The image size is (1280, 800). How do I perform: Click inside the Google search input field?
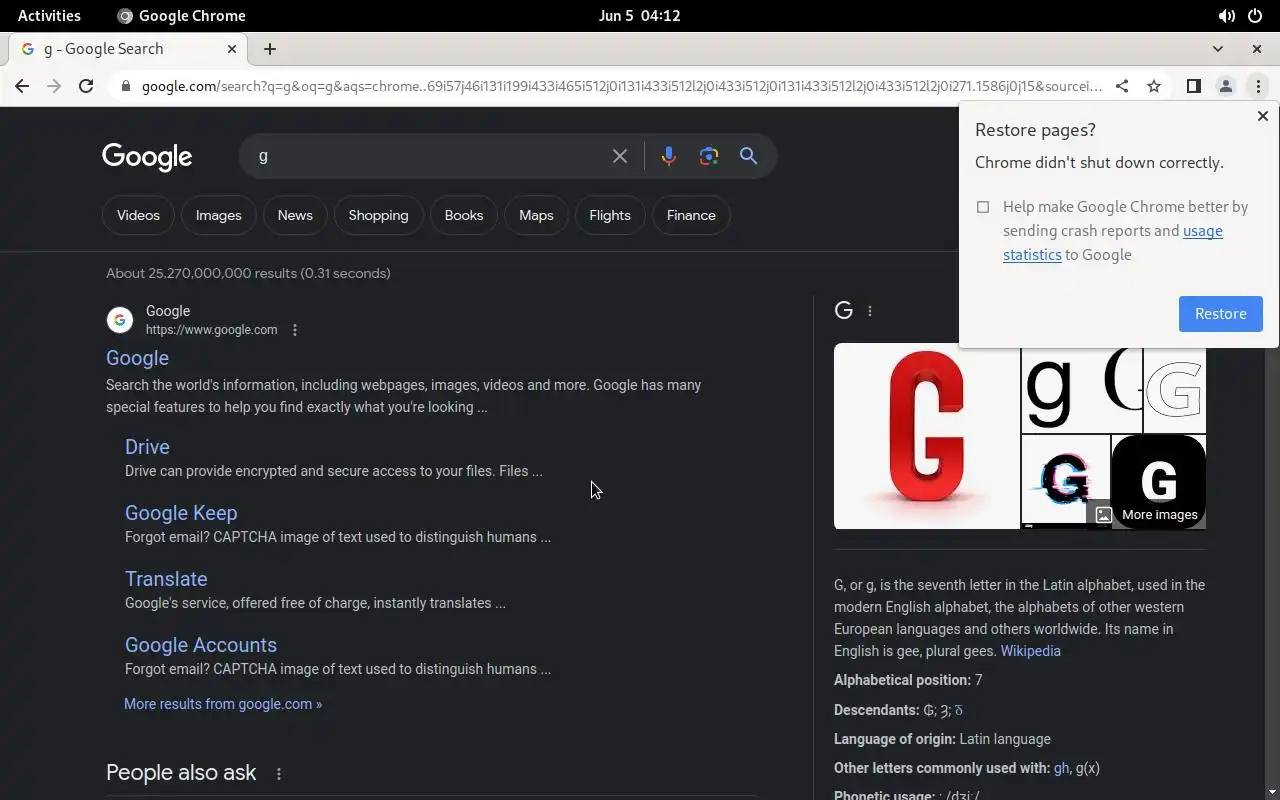pos(430,156)
